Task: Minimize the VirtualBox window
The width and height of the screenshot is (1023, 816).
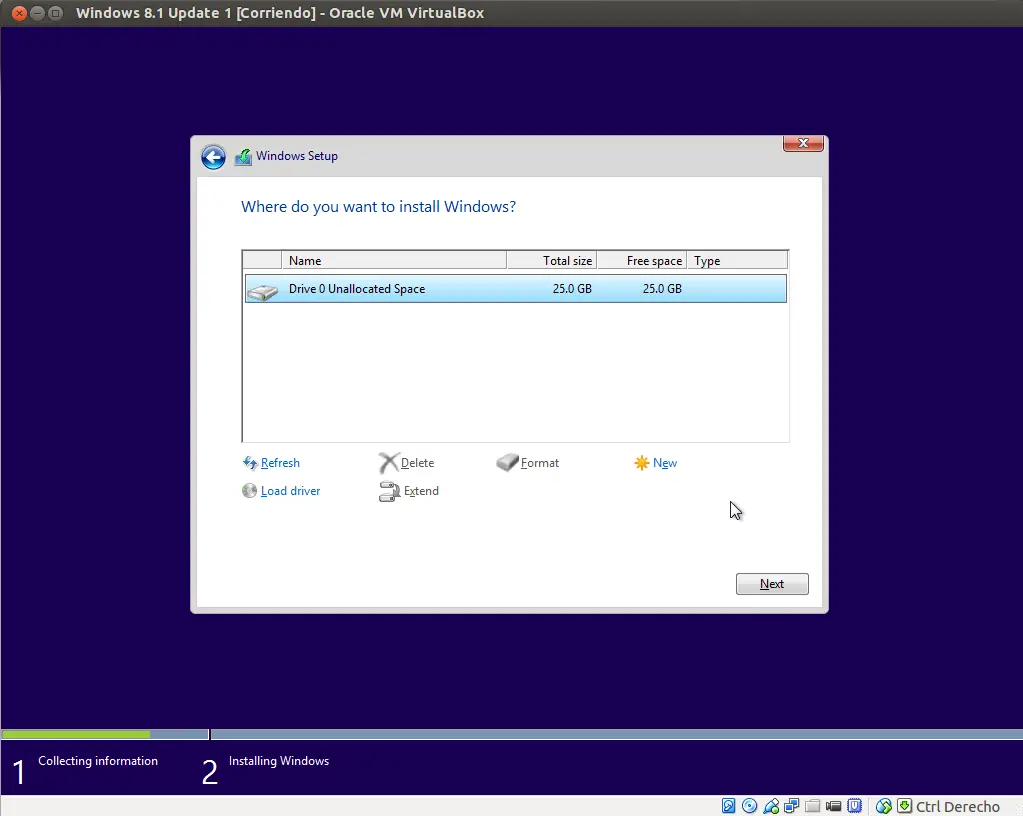Action: (37, 13)
